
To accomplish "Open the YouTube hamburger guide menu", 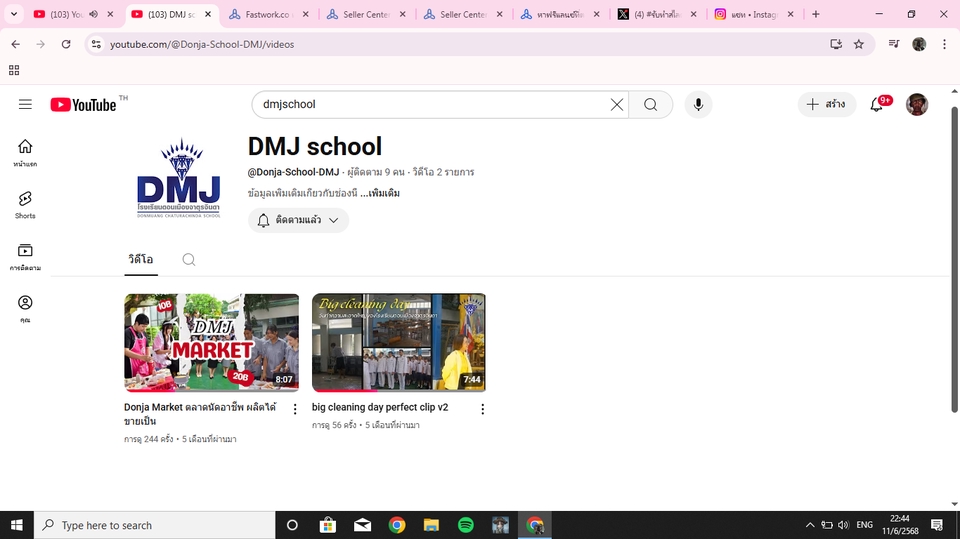I will click(25, 104).
